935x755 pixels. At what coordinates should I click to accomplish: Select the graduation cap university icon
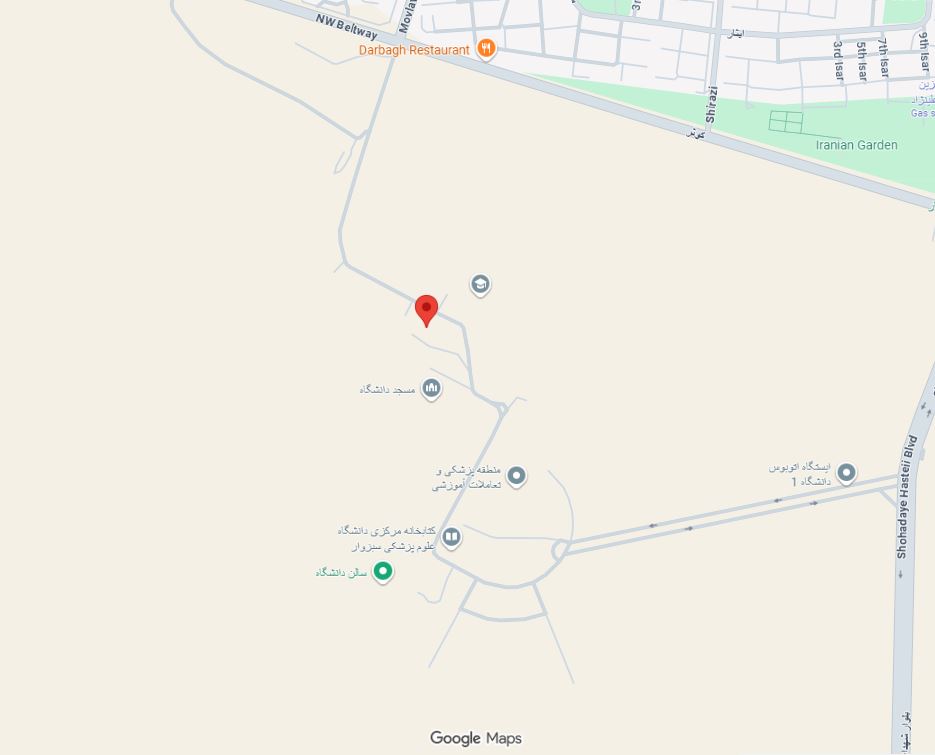pos(481,285)
